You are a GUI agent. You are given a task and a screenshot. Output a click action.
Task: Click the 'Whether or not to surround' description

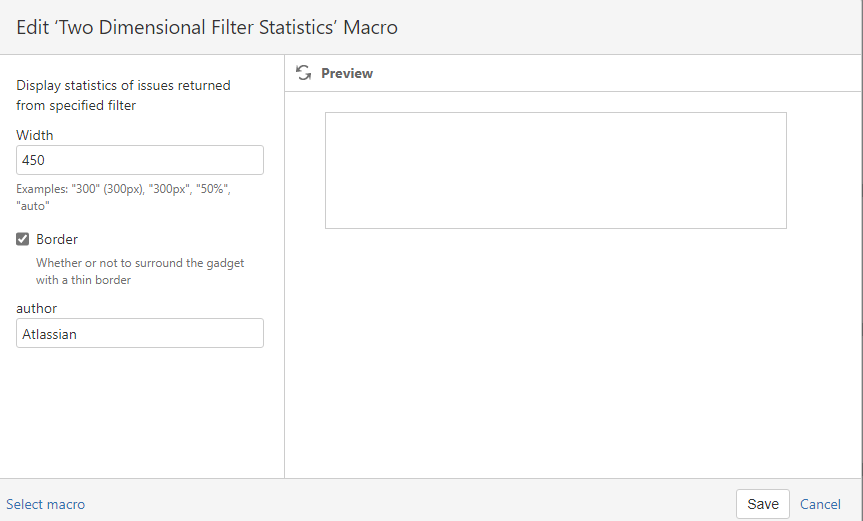(140, 271)
